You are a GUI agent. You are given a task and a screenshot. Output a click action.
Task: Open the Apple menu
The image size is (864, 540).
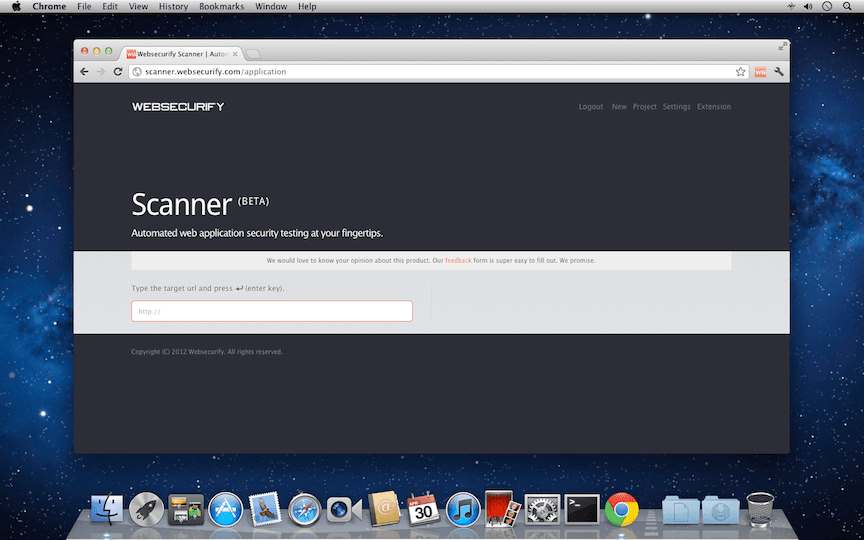pos(16,7)
